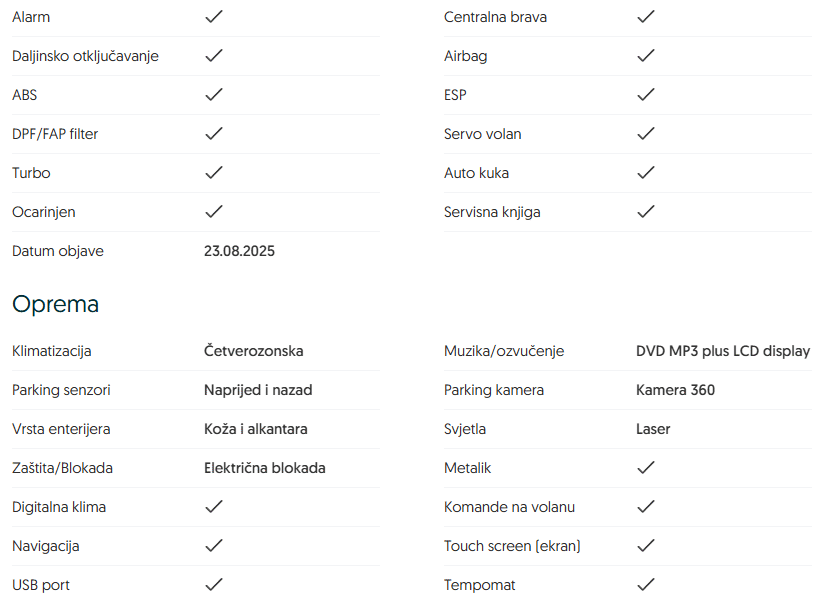This screenshot has width=821, height=600.
Task: Click the Servisna knjiga checkmark
Action: click(646, 212)
